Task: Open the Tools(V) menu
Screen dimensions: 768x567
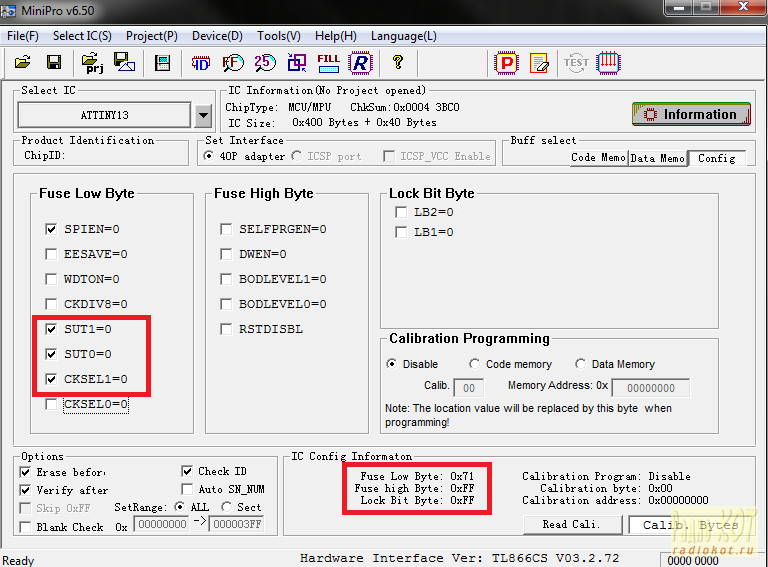Action: (x=278, y=36)
